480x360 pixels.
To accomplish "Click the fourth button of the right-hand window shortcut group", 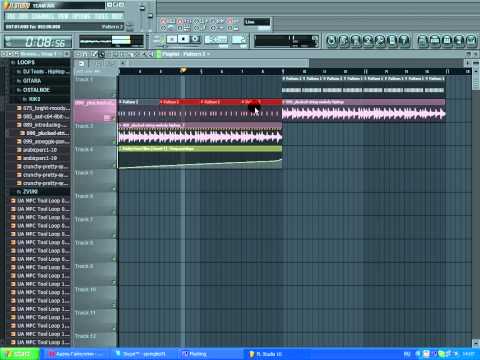I will point(459,41).
